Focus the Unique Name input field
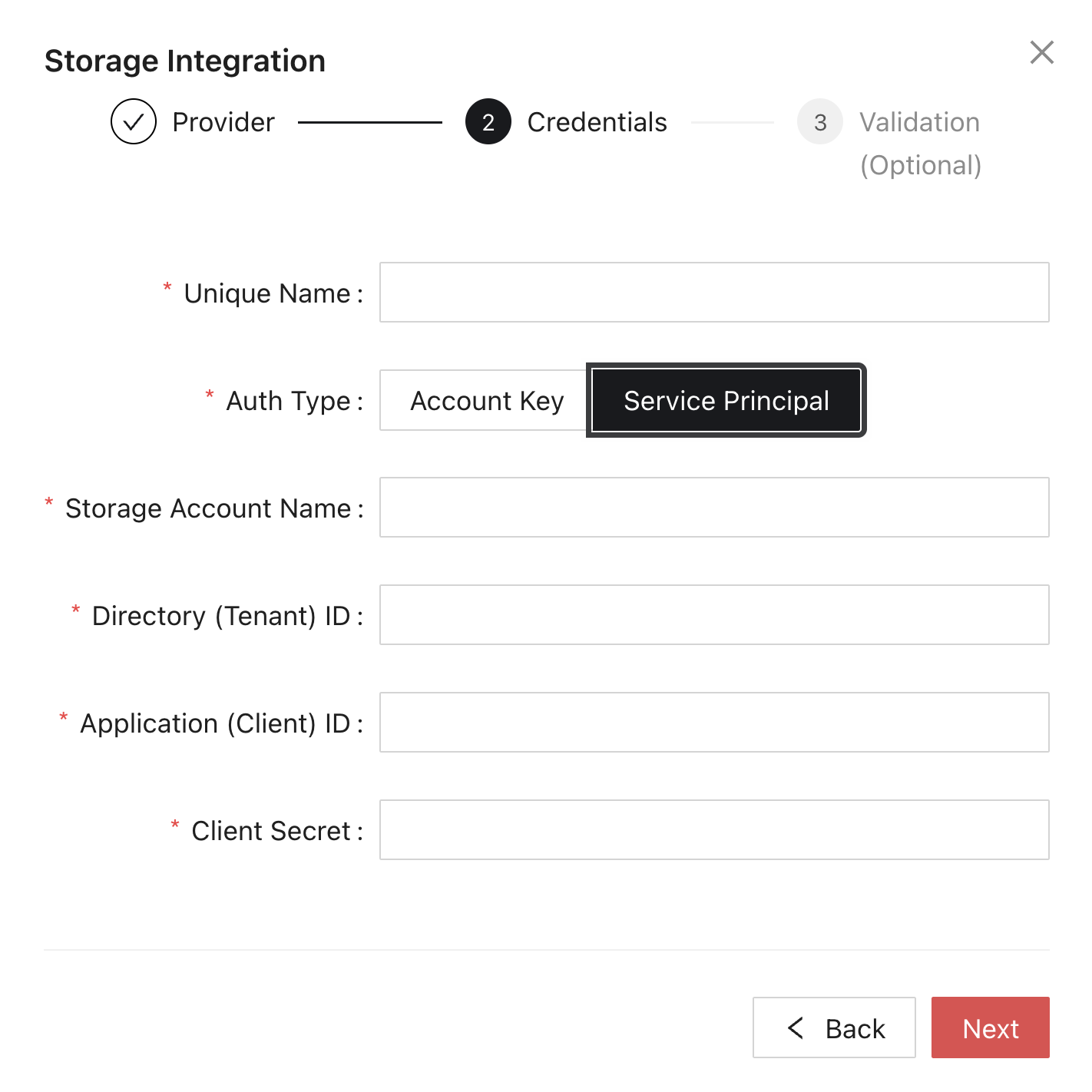The height and width of the screenshot is (1092, 1092). 714,293
